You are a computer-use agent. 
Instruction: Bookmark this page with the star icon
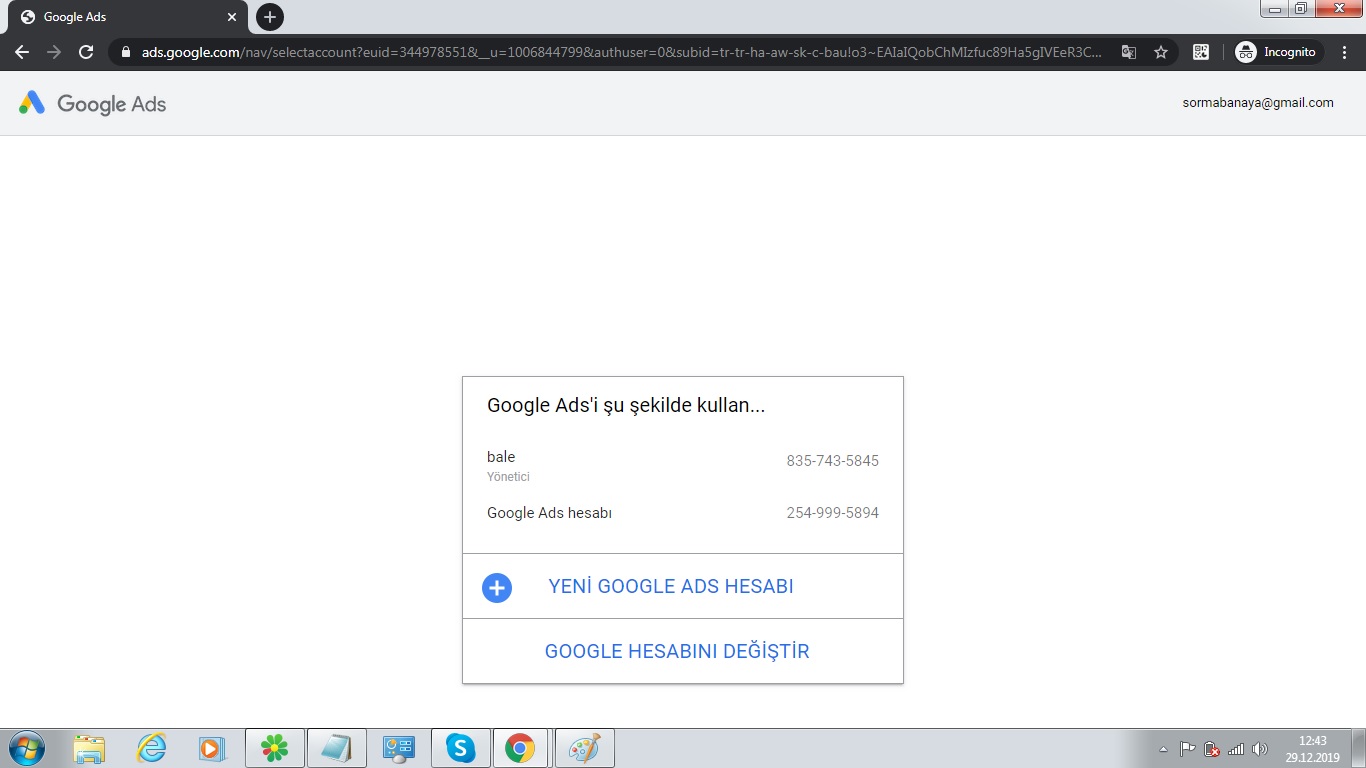click(x=1161, y=52)
